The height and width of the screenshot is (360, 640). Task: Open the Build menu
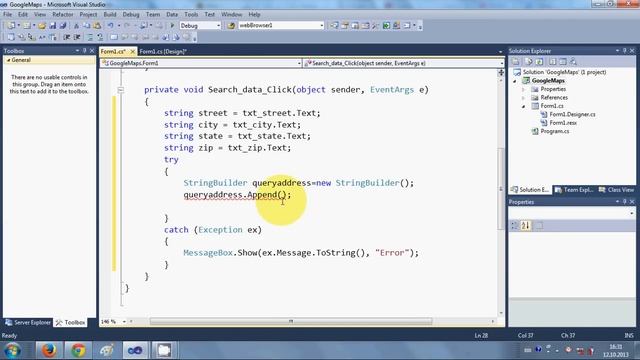[109, 14]
